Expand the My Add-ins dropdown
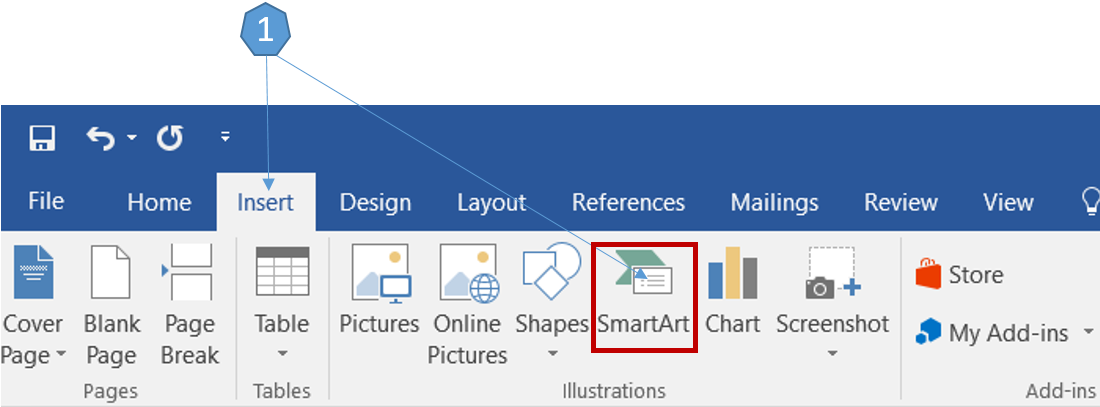Viewport: 1100px width, 407px height. pos(1088,333)
